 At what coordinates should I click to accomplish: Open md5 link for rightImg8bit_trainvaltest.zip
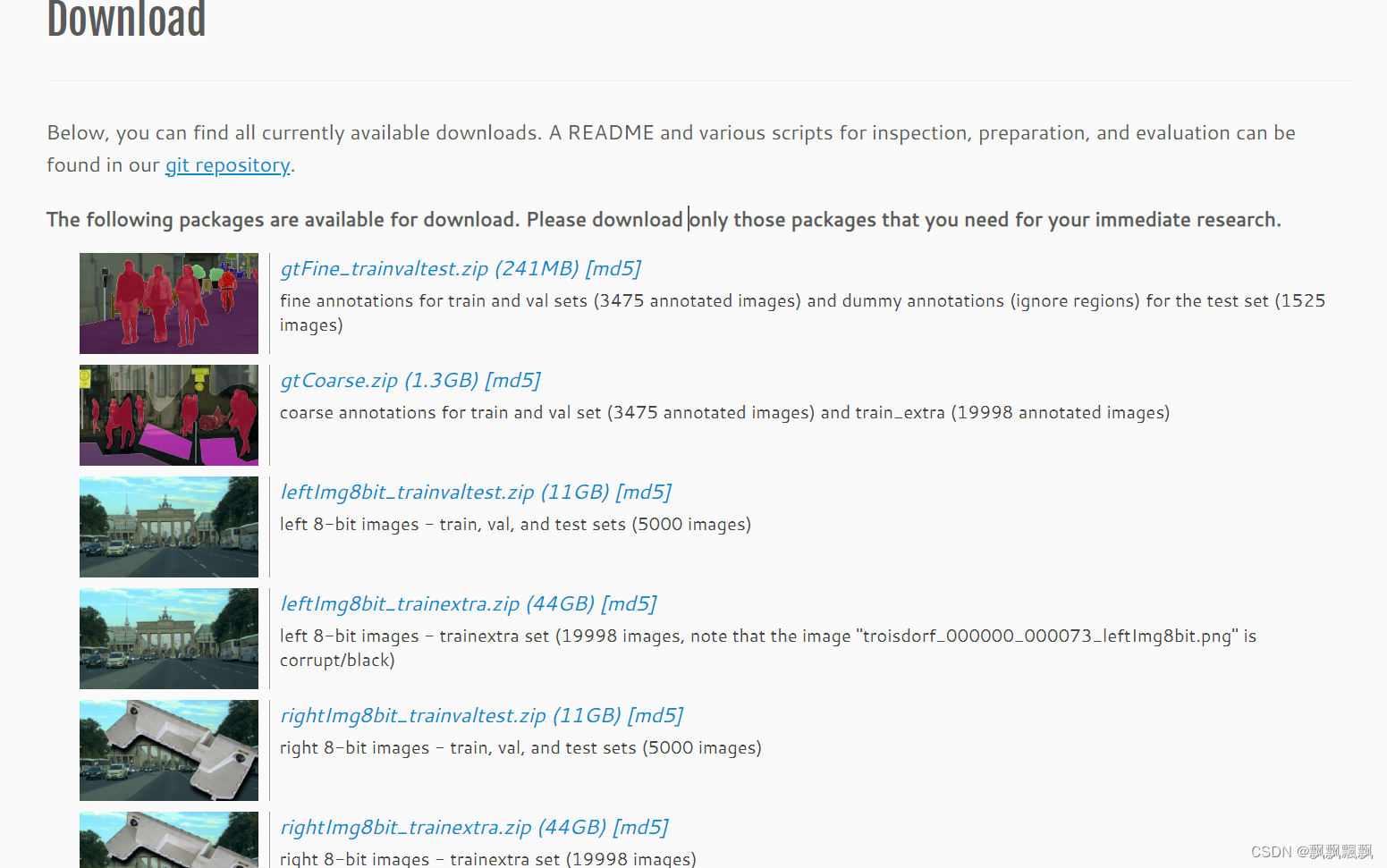point(655,716)
